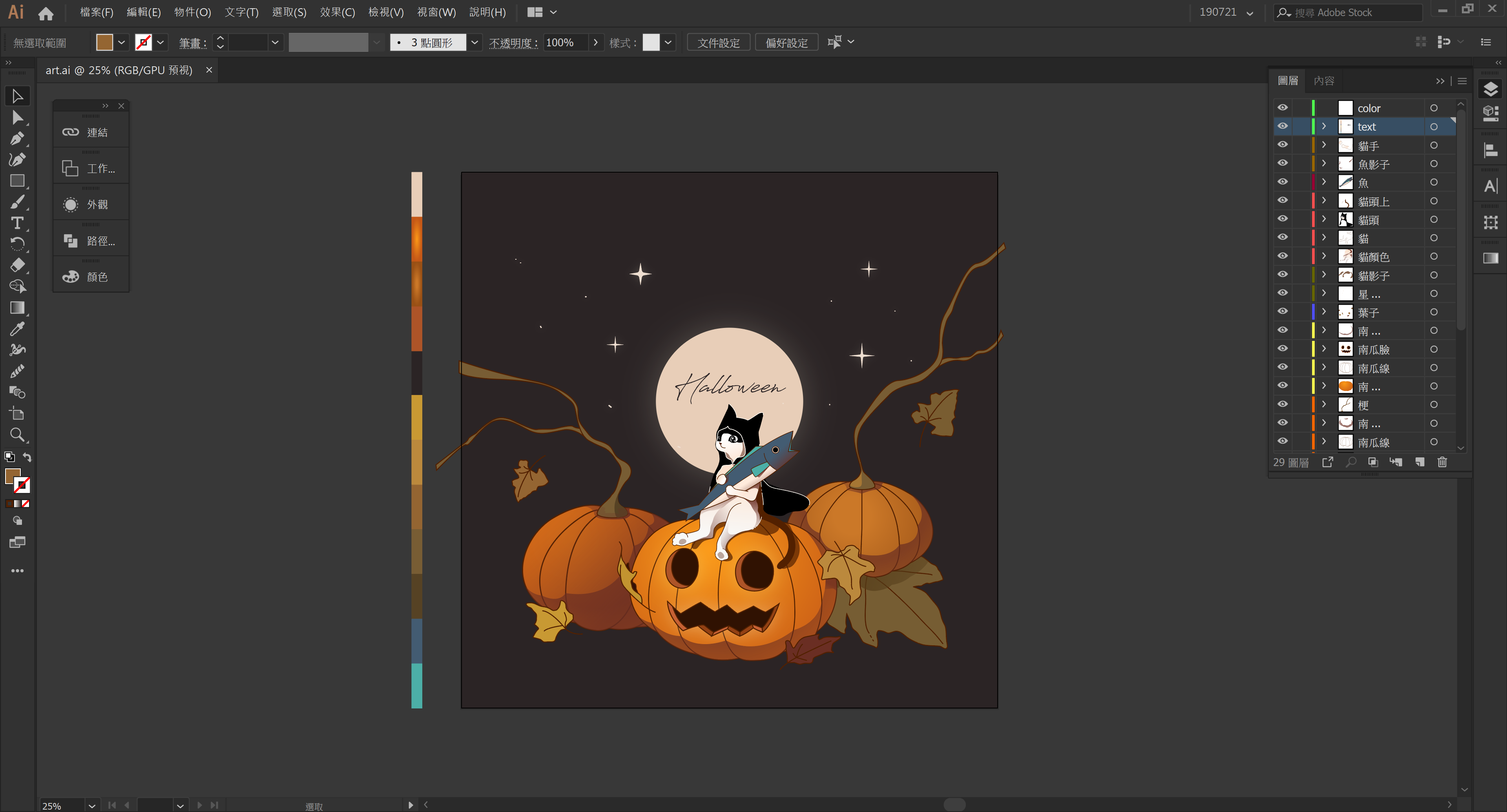
Task: Hide the 葉子 layer
Action: click(1283, 311)
